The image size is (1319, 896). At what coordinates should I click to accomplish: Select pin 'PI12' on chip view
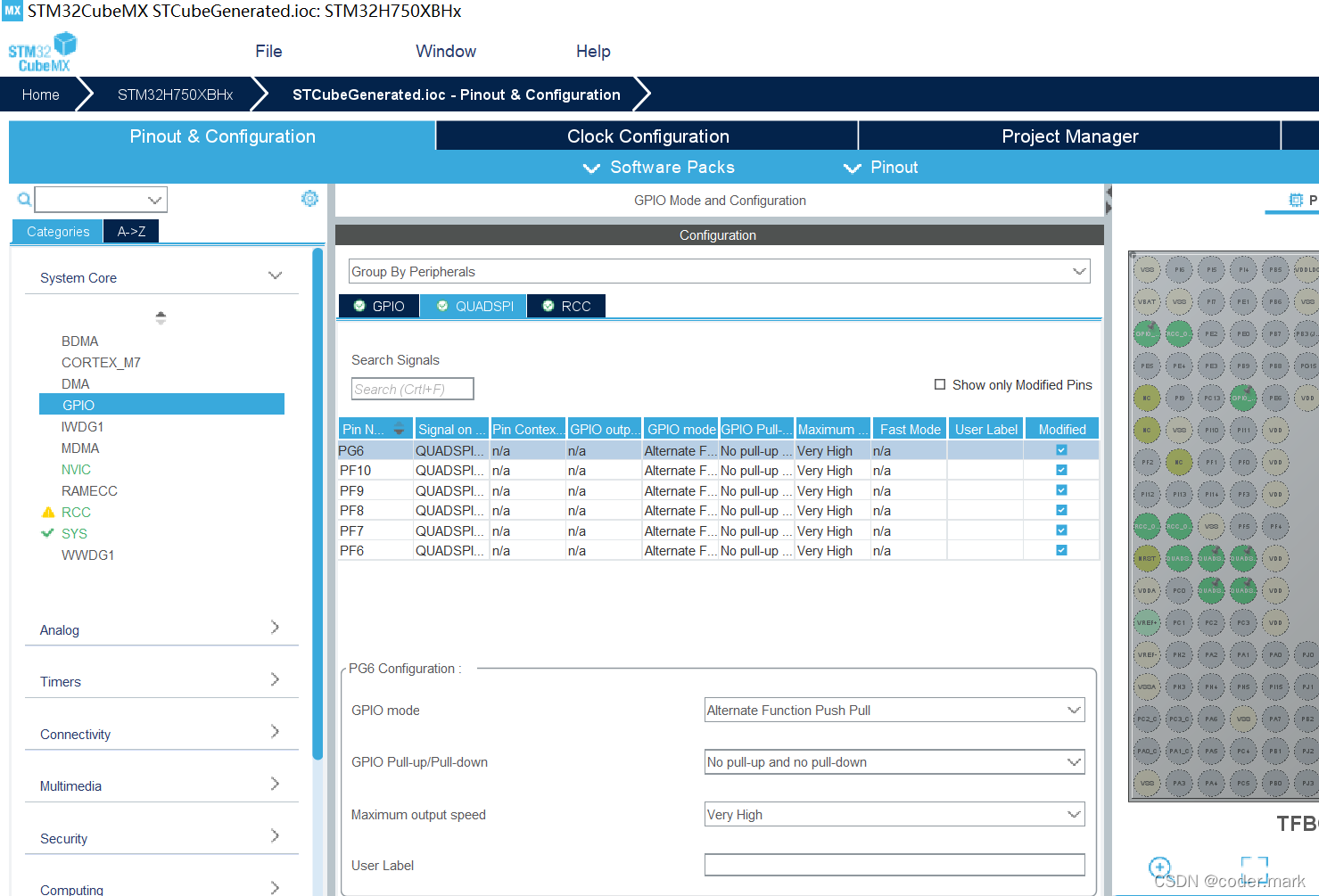pyautogui.click(x=1147, y=494)
